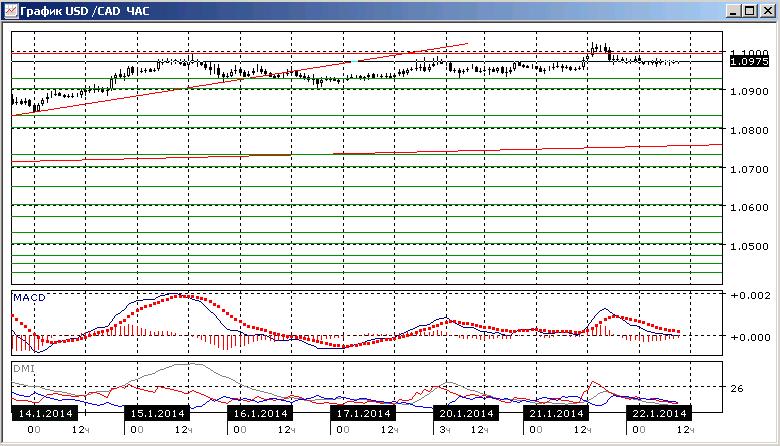Maximize the USD/CAD chart window
The height and width of the screenshot is (446, 780).
750,11
